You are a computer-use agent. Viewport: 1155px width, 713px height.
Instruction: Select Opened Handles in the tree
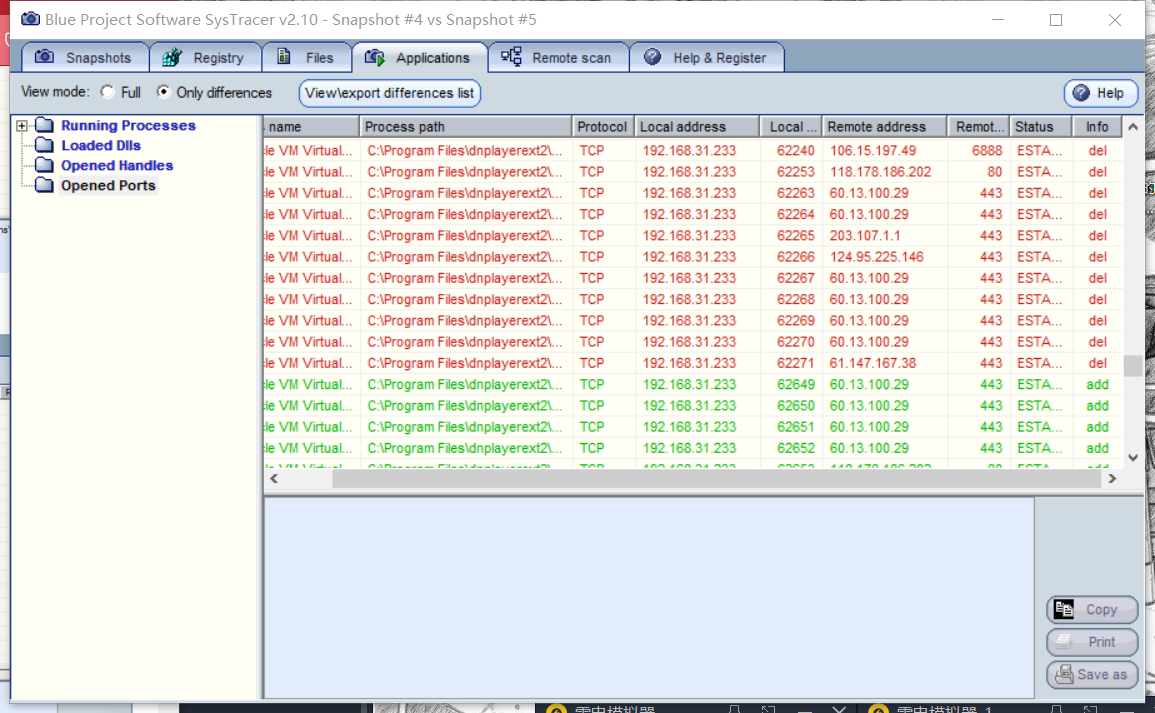coord(117,165)
